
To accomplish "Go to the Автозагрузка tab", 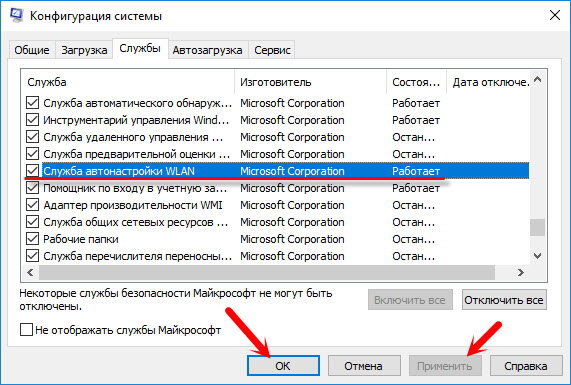I will pyautogui.click(x=207, y=50).
